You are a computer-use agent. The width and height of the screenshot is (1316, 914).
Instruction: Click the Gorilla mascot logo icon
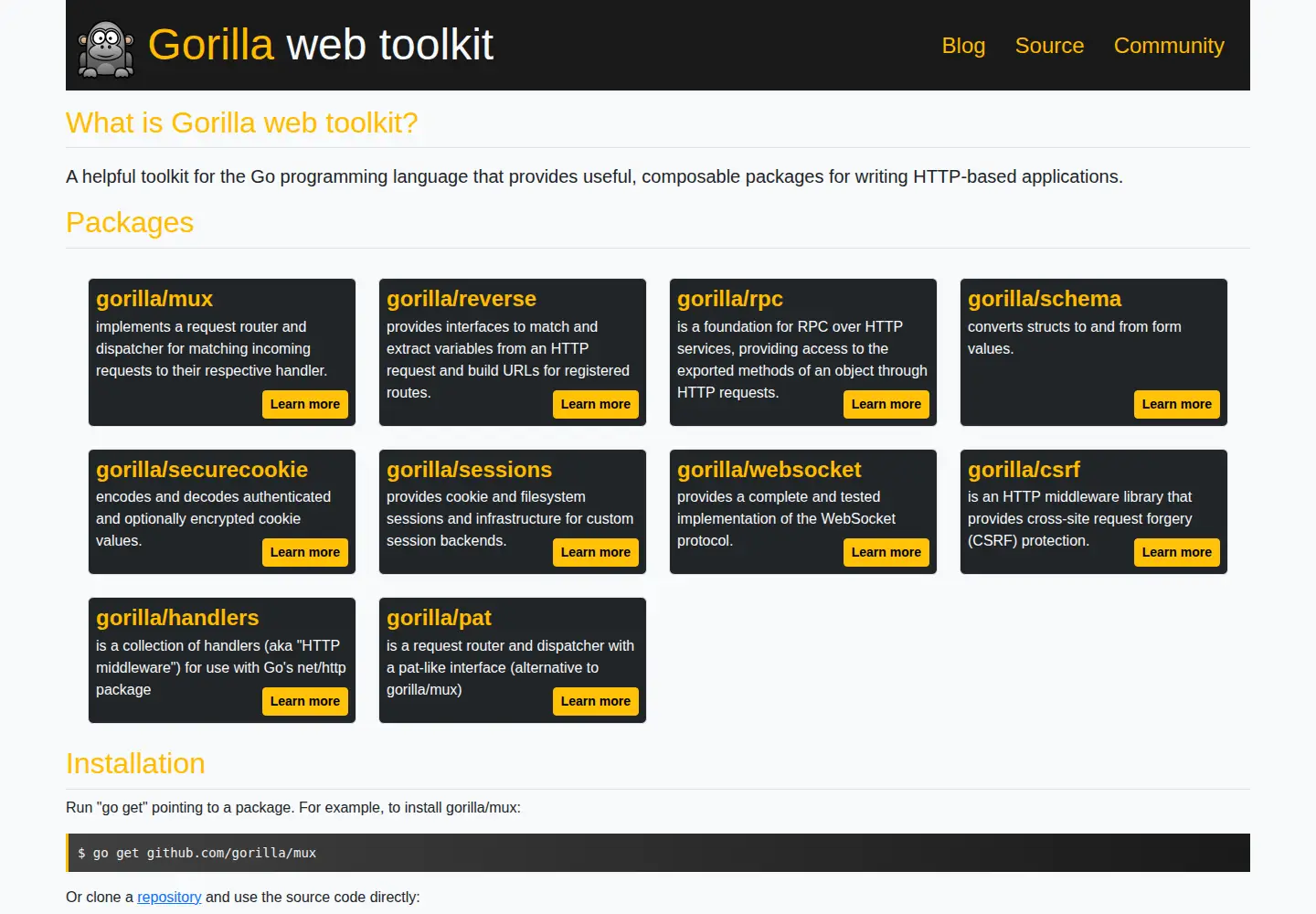point(106,49)
